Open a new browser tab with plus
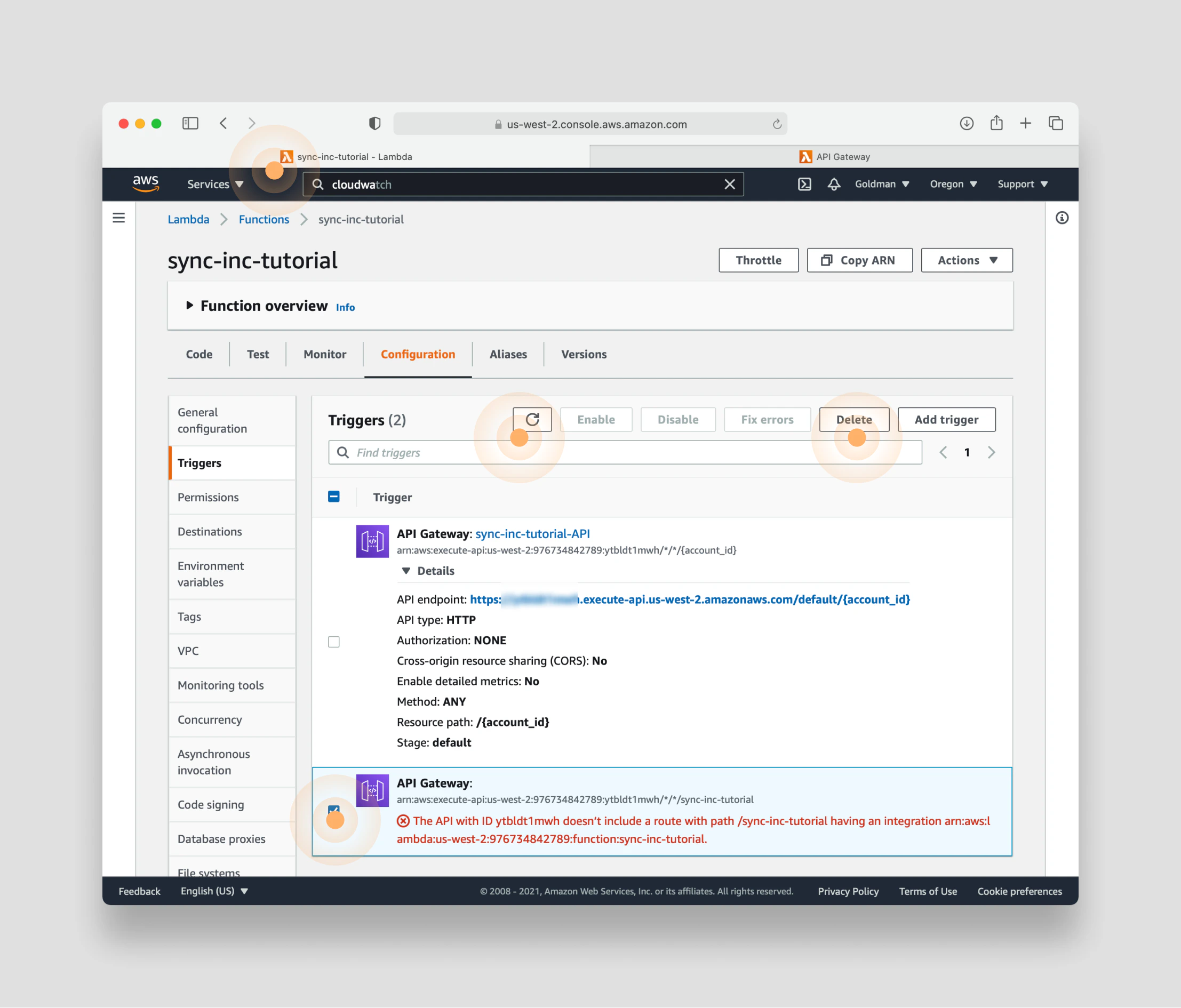1181x1008 pixels. [1025, 123]
